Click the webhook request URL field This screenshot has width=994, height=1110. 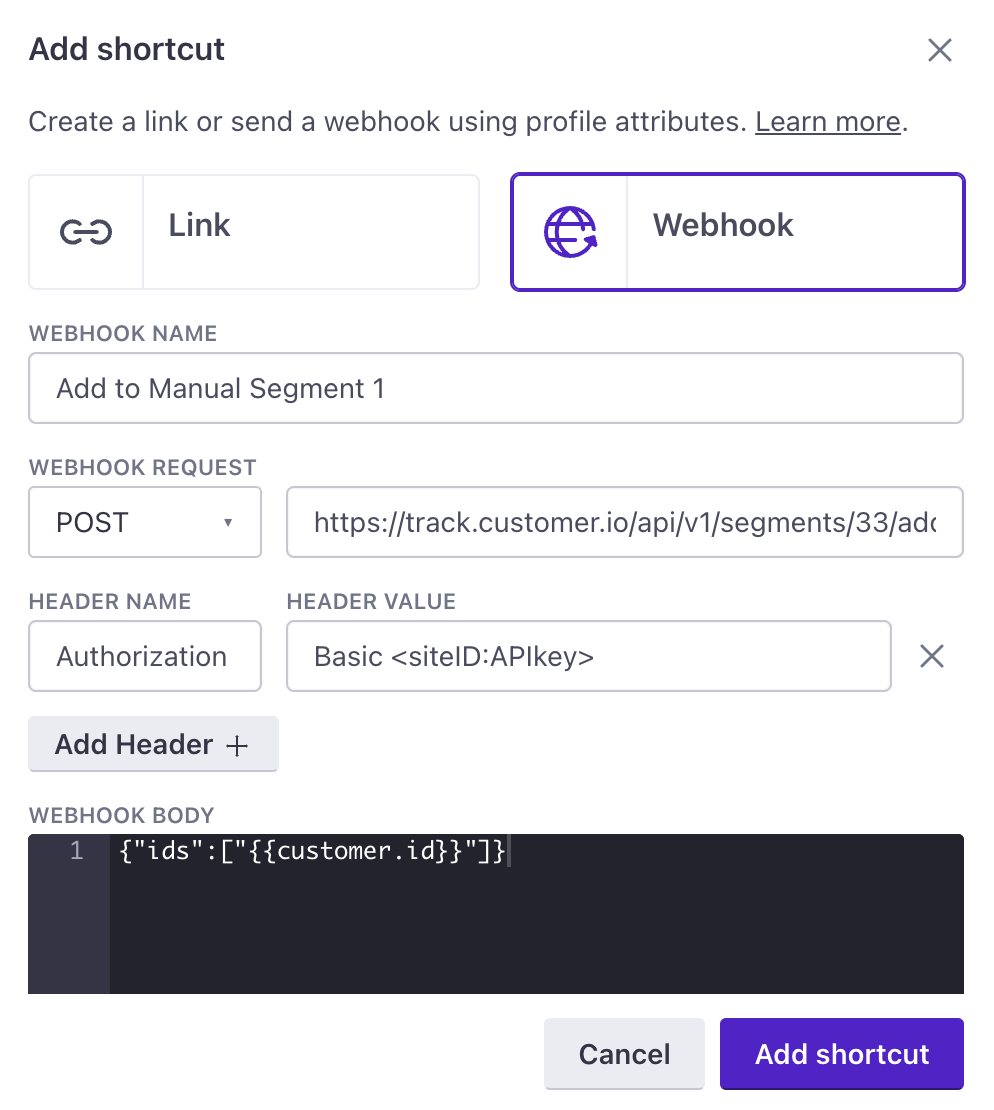click(624, 522)
